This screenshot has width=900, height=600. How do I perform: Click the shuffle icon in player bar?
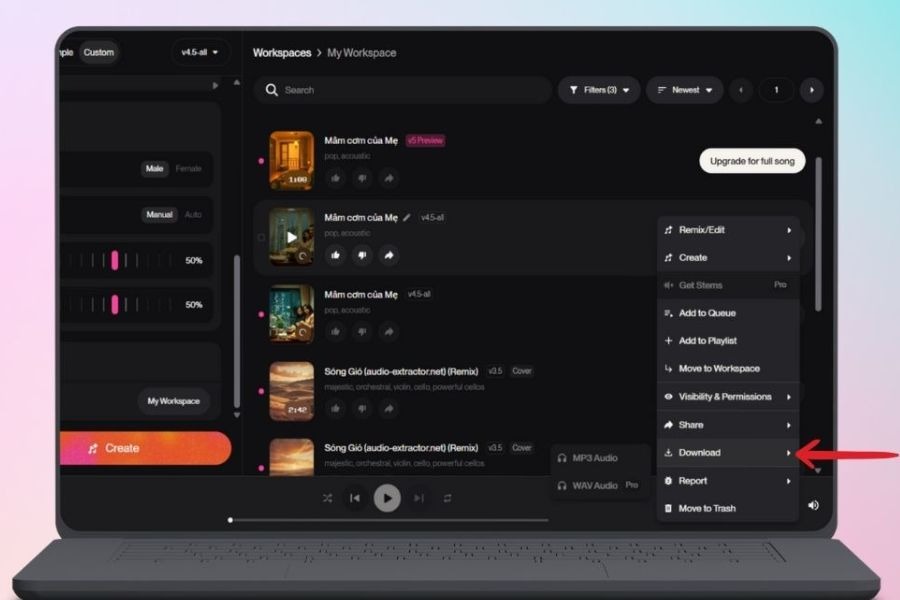coord(327,498)
